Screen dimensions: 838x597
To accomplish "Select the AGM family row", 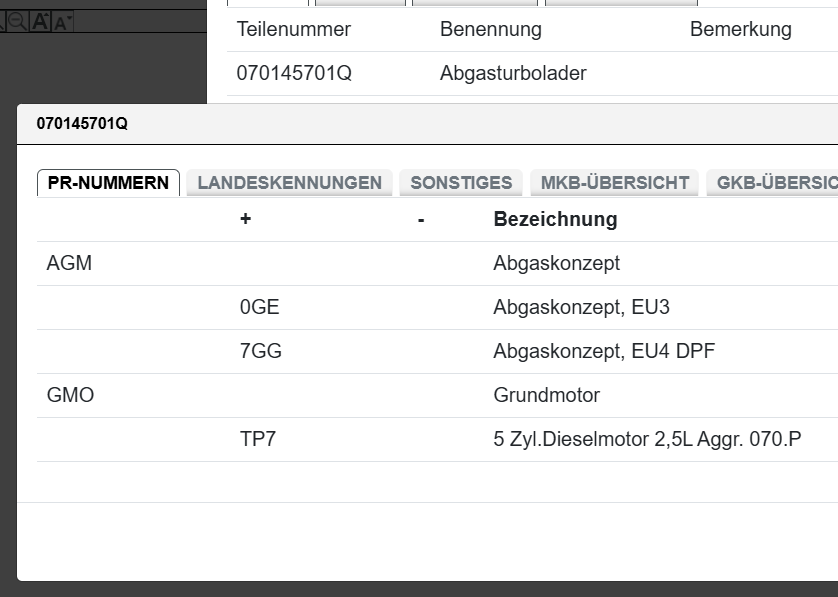I will [x=69, y=263].
